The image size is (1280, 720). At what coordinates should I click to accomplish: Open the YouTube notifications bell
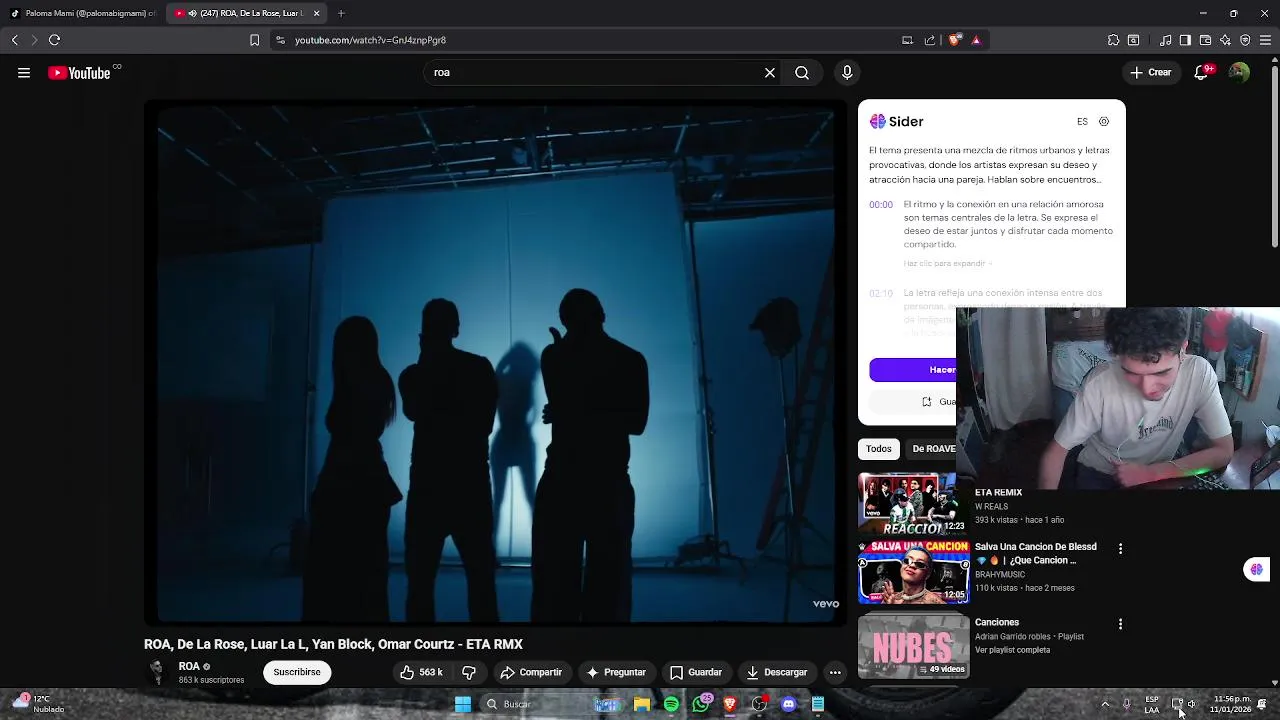pos(1202,73)
